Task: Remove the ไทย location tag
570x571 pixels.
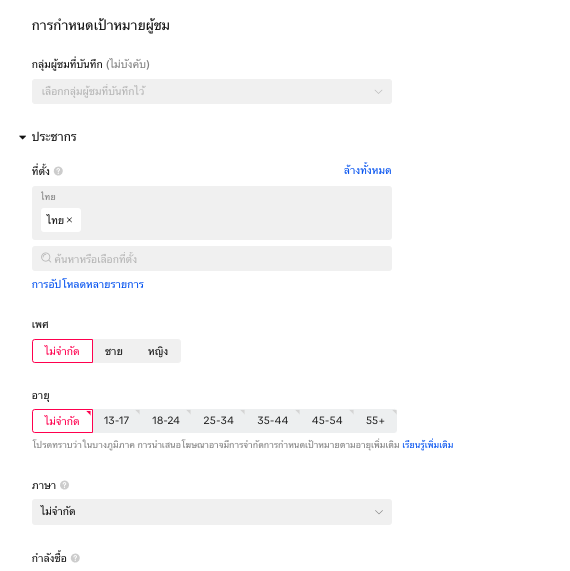Action: coord(70,220)
